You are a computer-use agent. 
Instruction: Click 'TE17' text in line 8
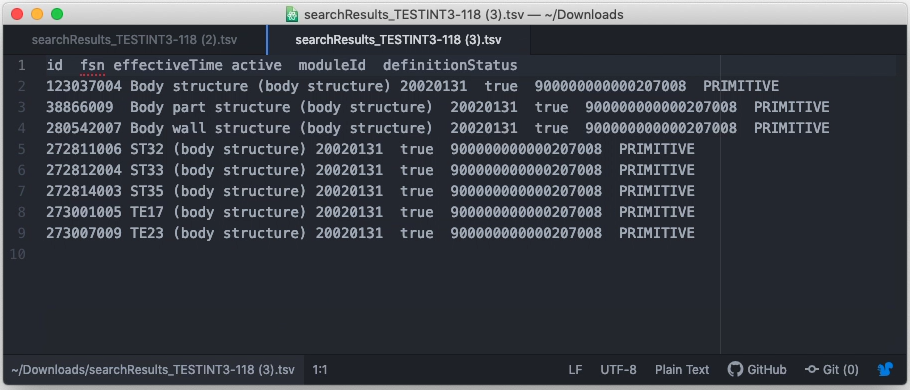coord(147,212)
